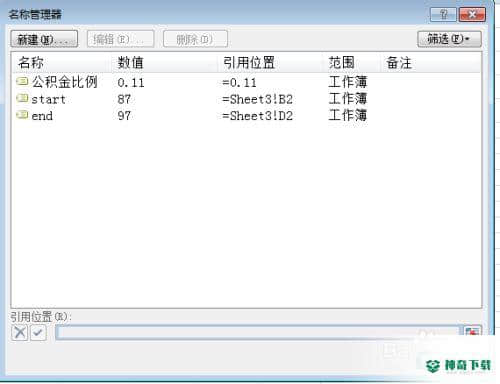Click 工作簿 scope in 公积金比例 row
Image resolution: width=500 pixels, height=384 pixels.
(x=348, y=82)
